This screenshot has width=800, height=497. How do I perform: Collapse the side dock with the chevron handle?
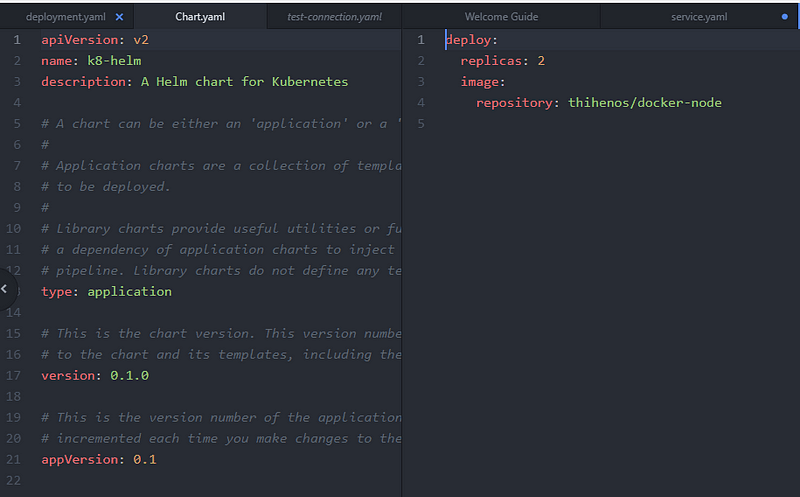[5, 289]
